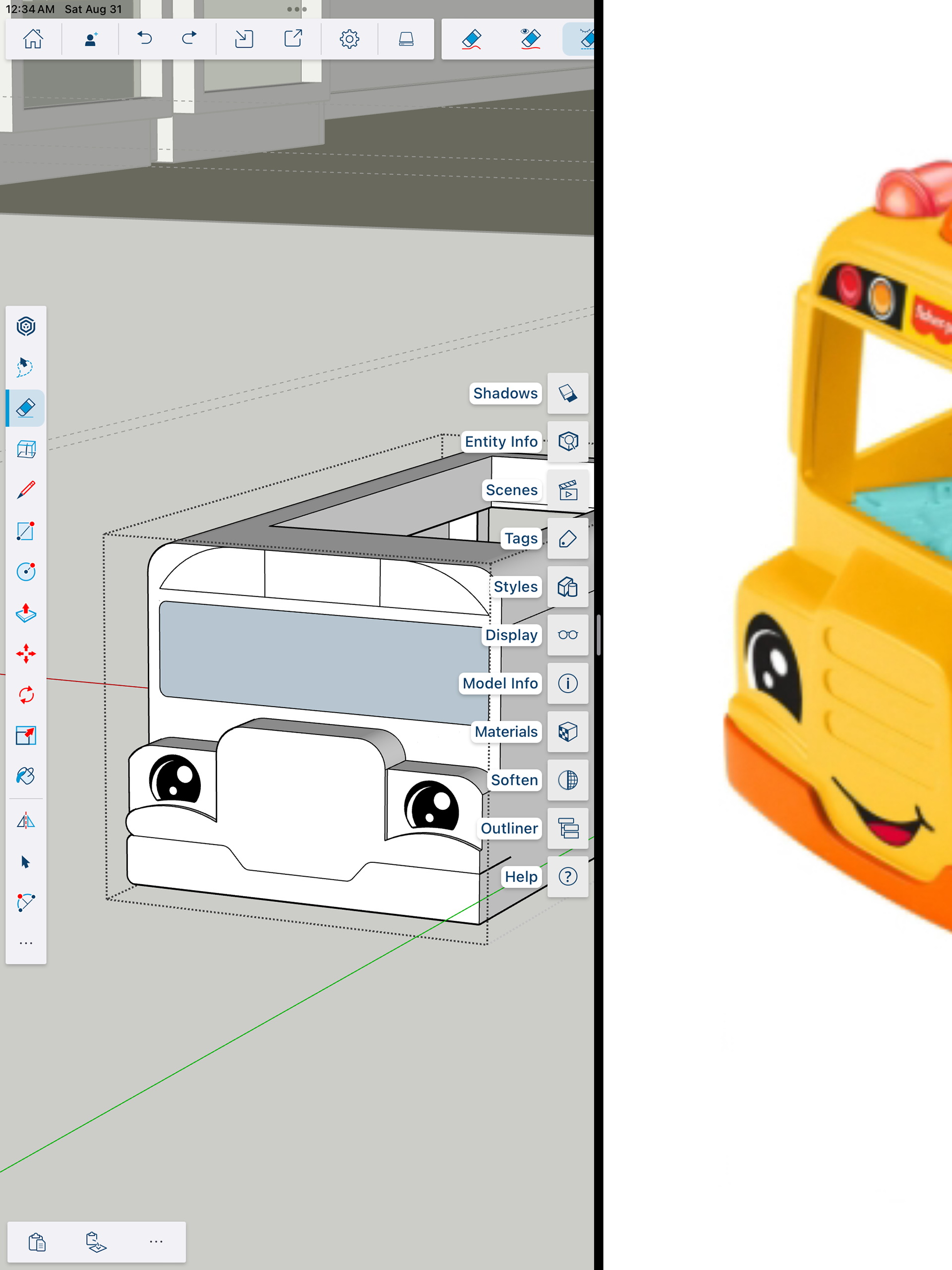Open the Materials panel icon
This screenshot has height=1270, width=952.
567,731
